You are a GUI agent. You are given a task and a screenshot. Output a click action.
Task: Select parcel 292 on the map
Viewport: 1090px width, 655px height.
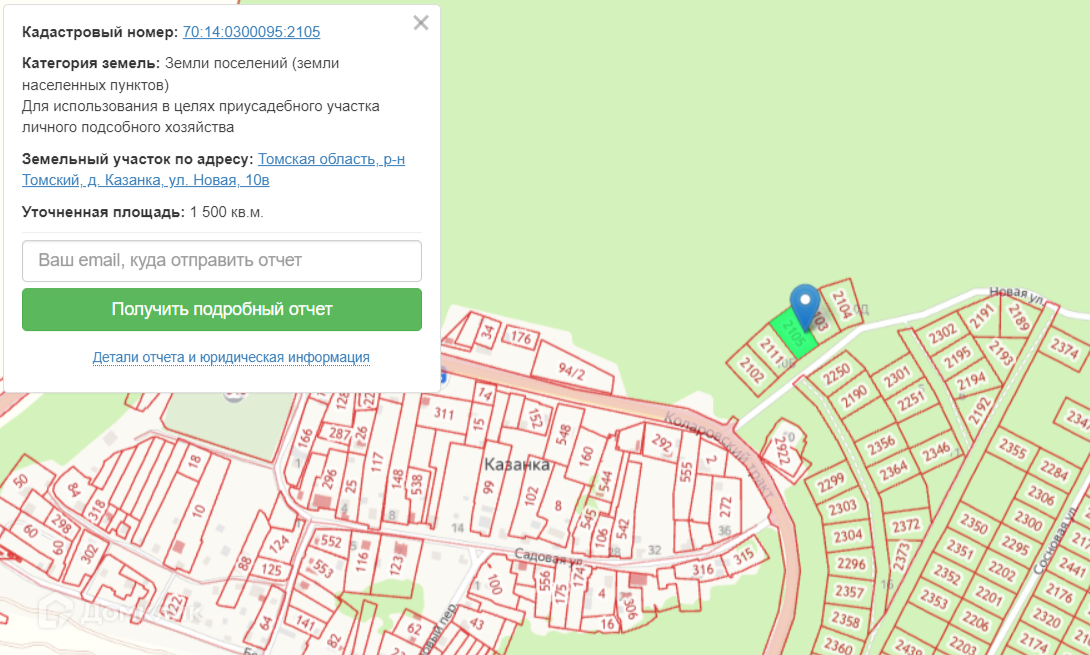tap(661, 443)
